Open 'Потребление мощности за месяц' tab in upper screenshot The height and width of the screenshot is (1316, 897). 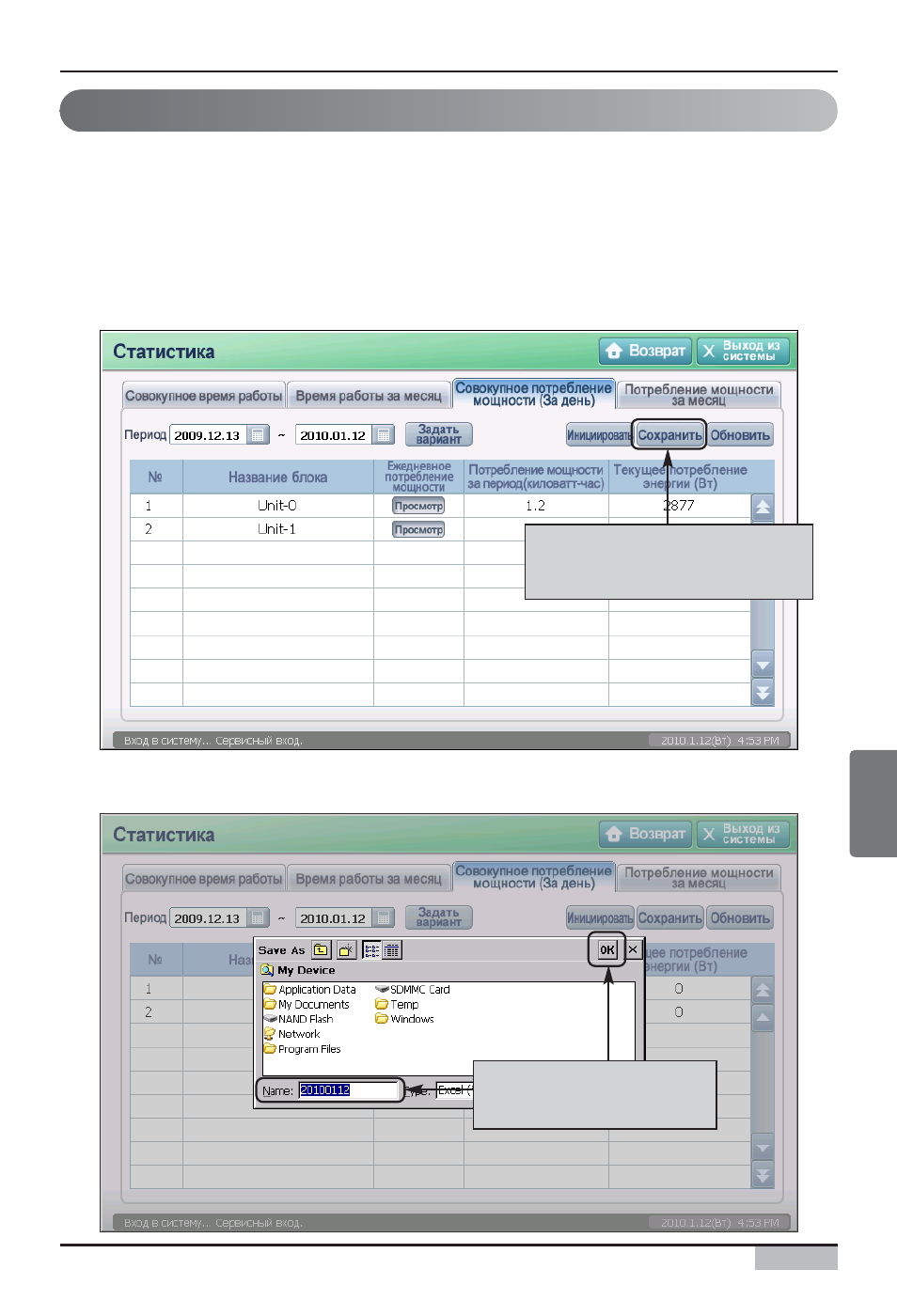click(699, 395)
